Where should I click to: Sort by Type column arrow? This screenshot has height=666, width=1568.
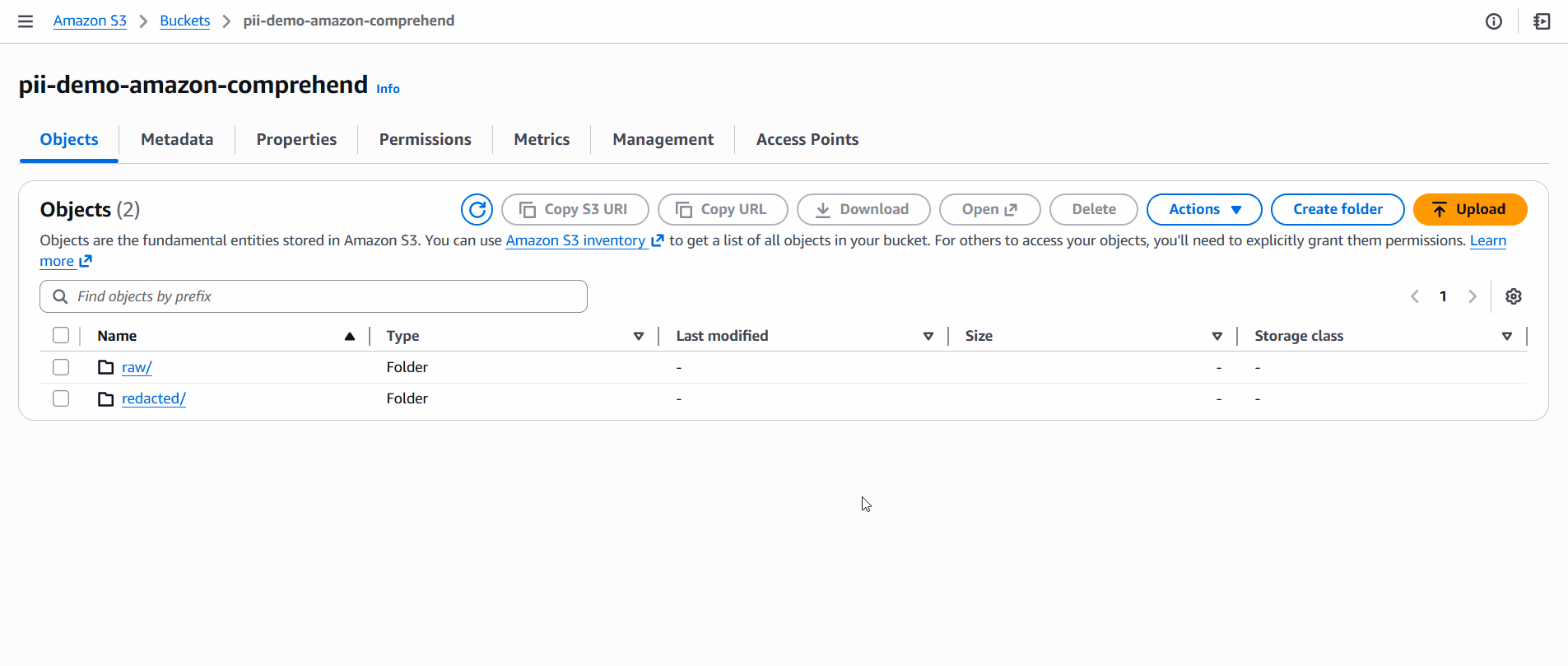pyautogui.click(x=639, y=336)
